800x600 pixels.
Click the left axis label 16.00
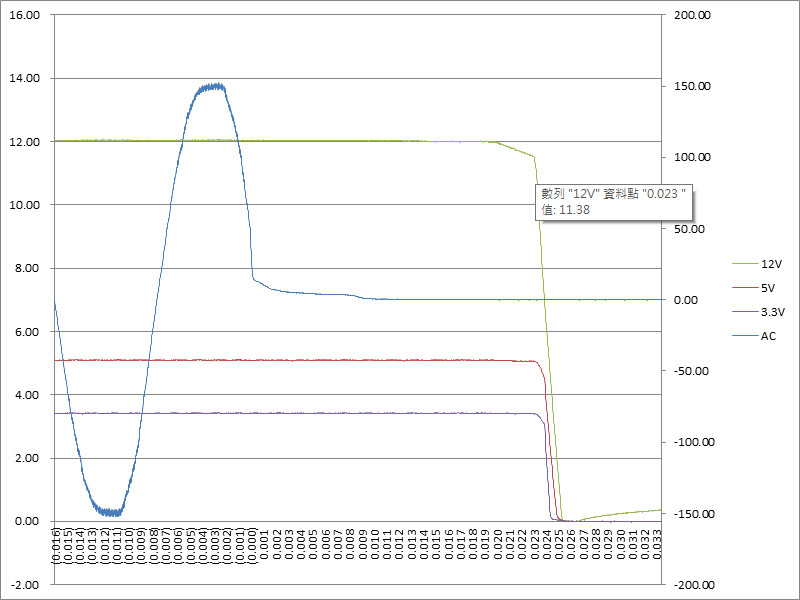[24, 15]
